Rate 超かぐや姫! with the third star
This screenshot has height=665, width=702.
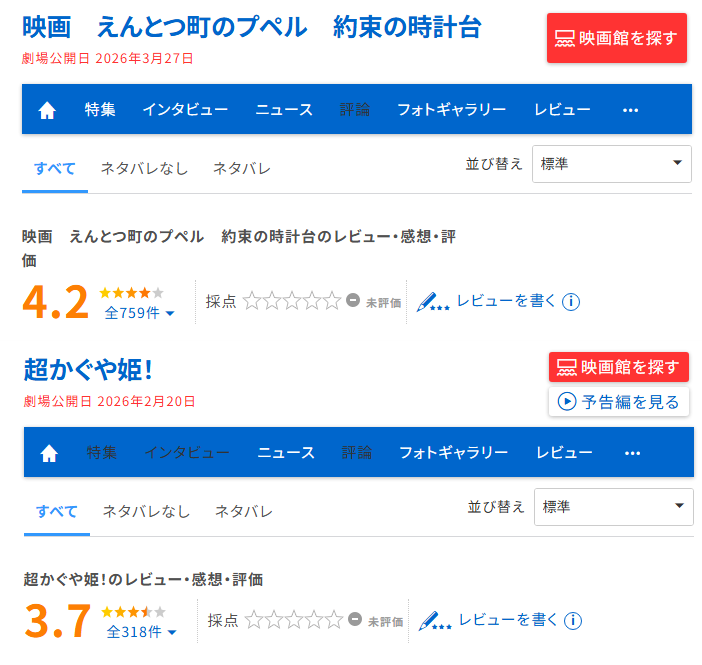(x=294, y=621)
